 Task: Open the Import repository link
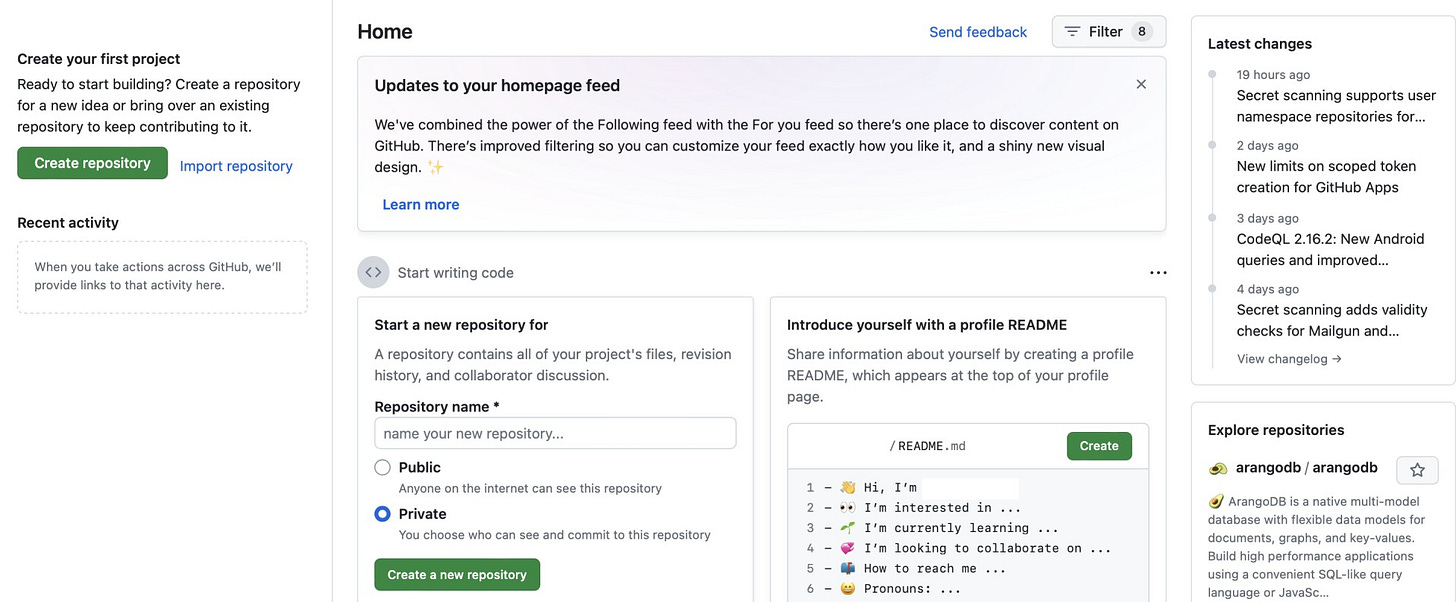236,166
